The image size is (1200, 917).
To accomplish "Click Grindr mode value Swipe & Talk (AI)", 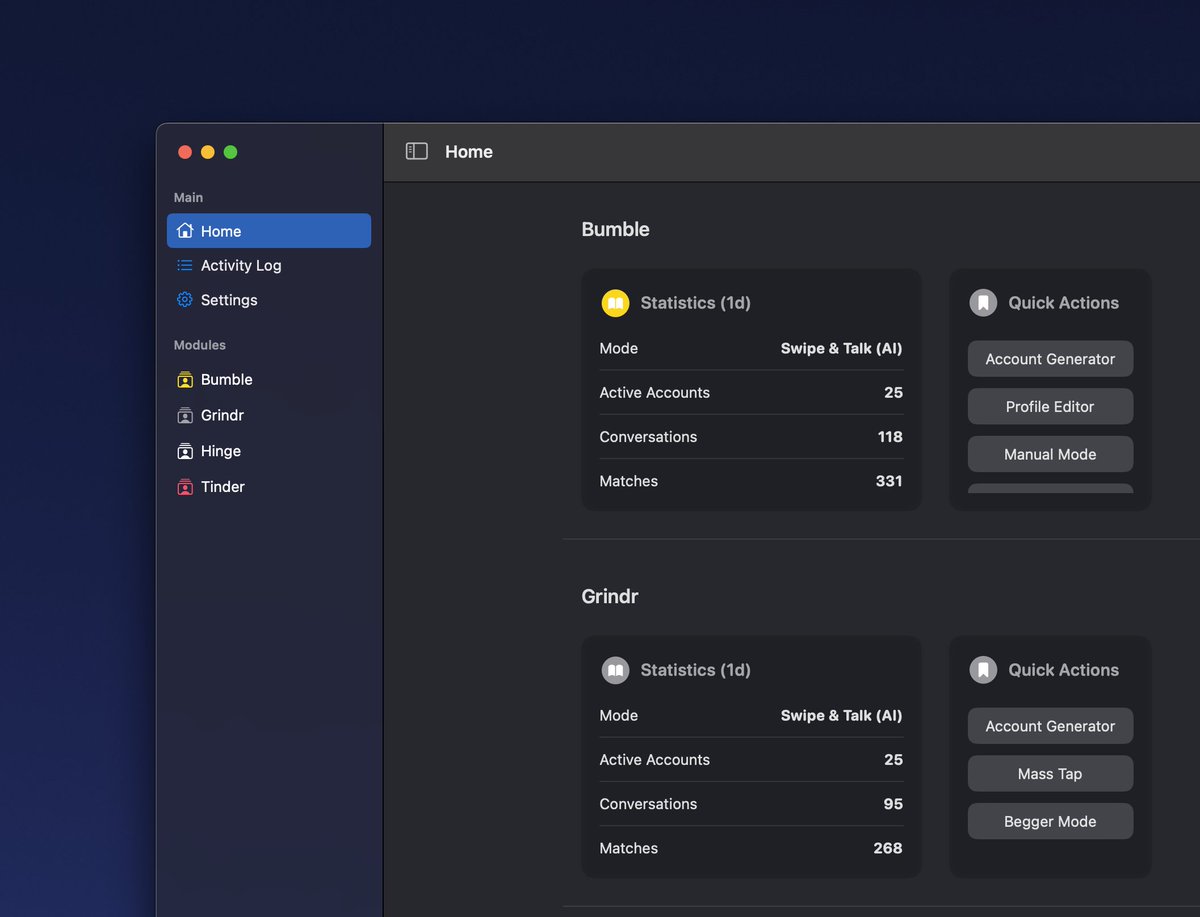I will pos(841,715).
